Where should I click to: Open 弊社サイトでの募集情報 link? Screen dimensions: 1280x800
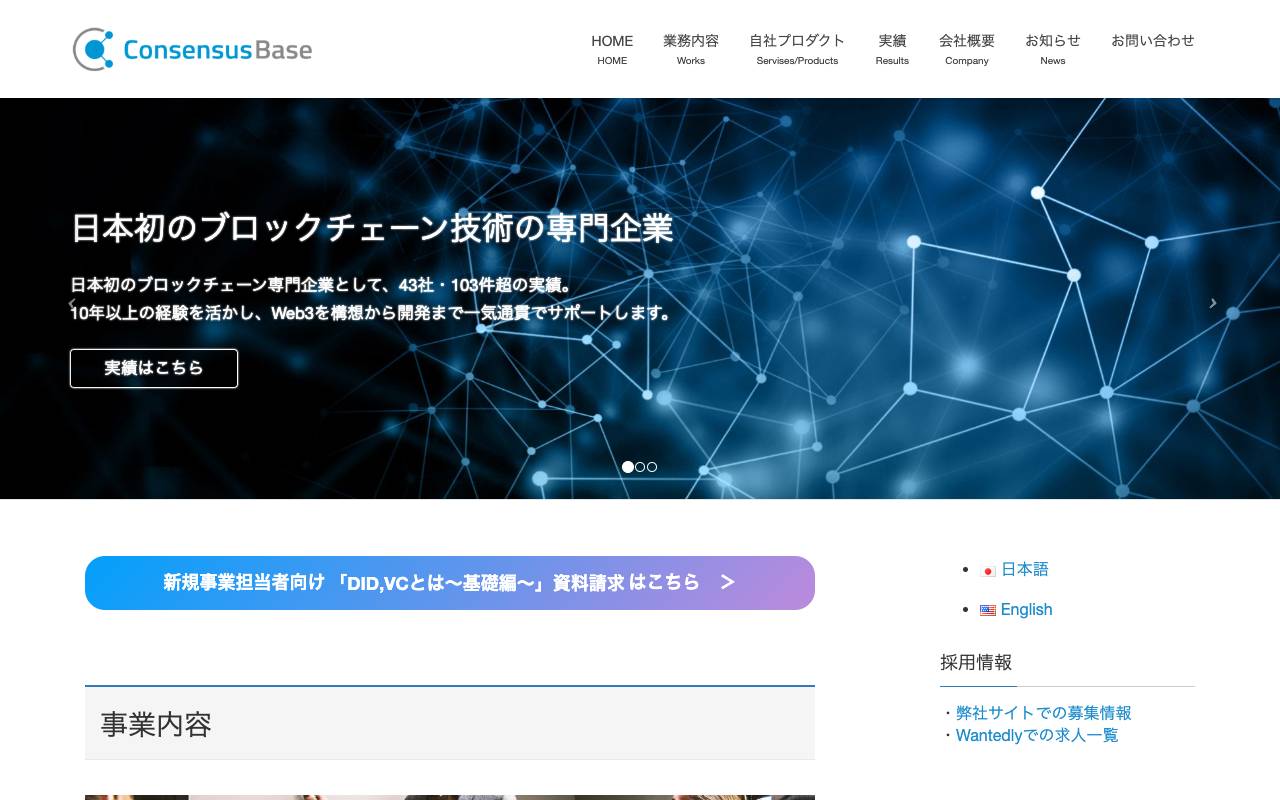pos(1044,713)
